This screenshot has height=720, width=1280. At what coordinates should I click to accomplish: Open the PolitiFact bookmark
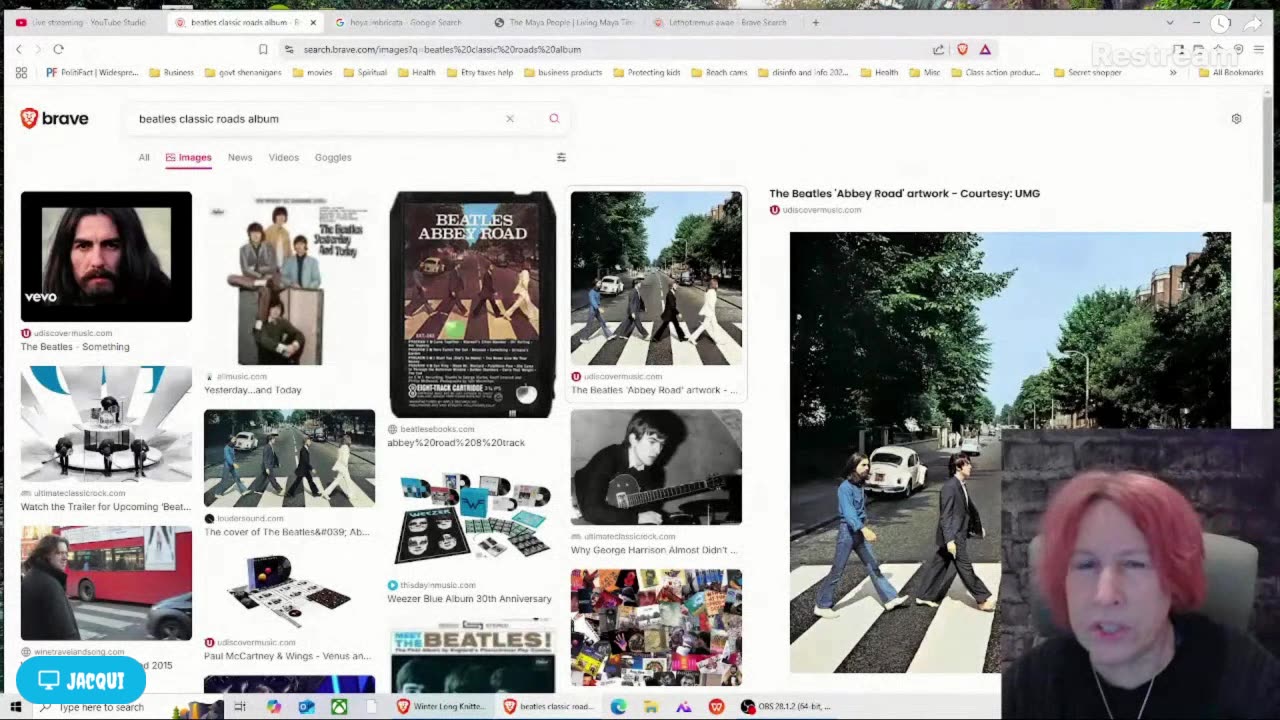[x=92, y=72]
